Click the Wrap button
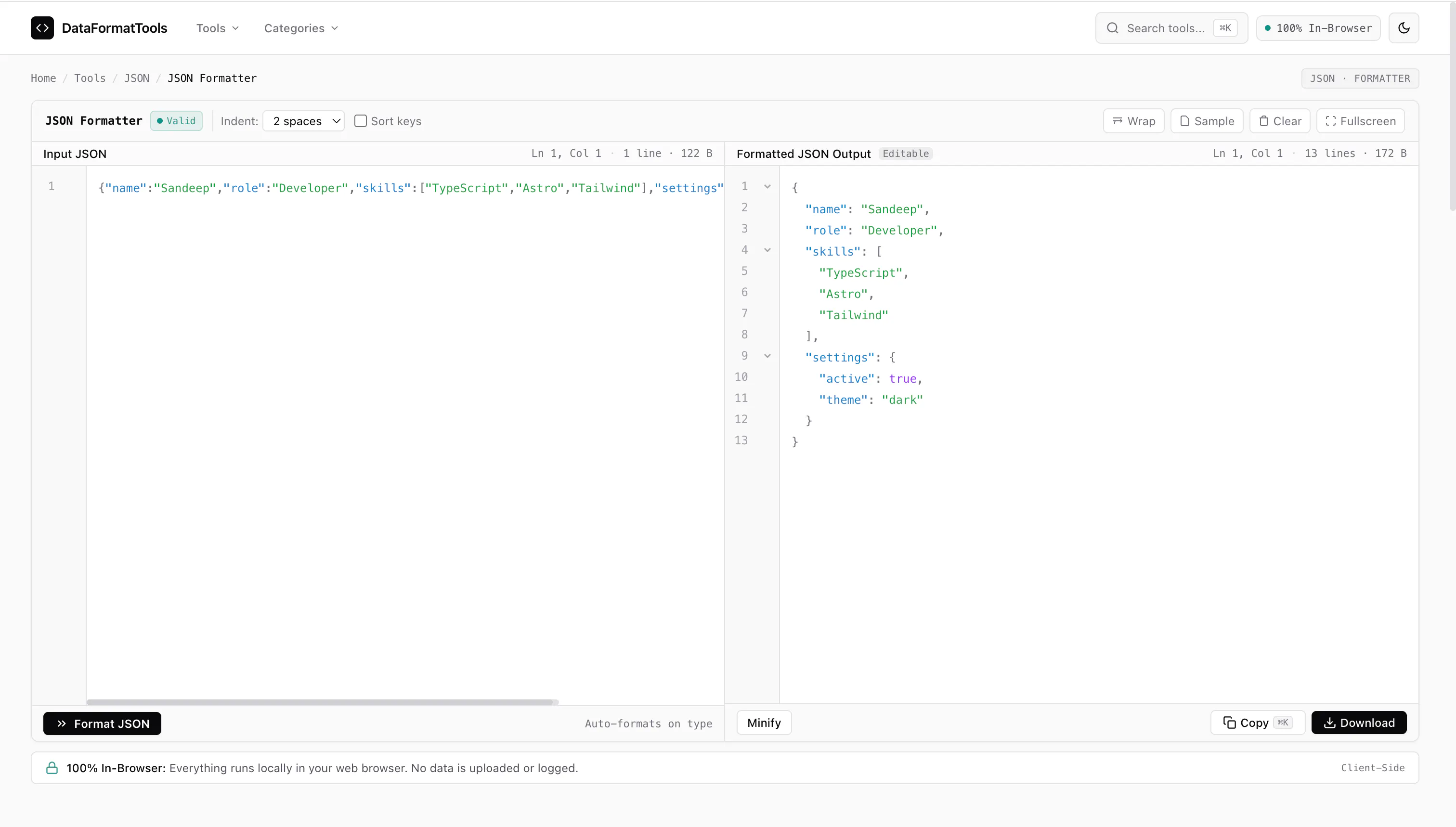Screen dimensions: 1456x827 coord(1133,121)
